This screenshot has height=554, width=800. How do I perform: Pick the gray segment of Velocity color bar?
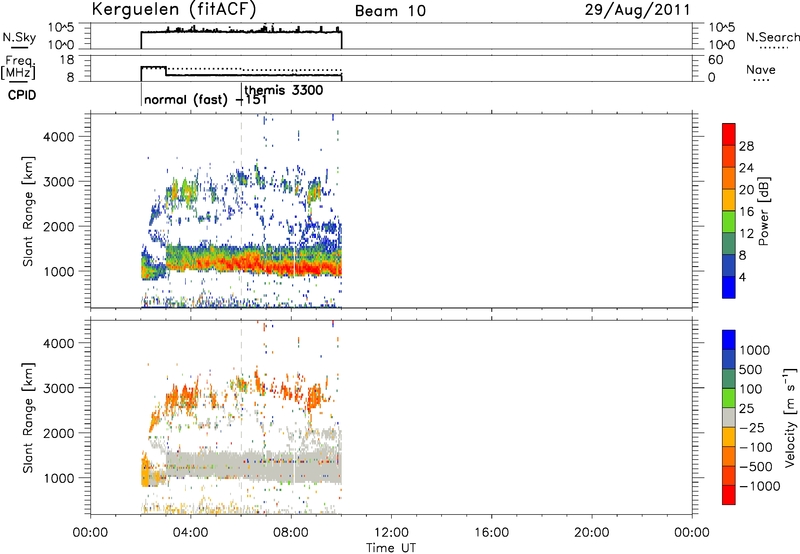pos(729,417)
